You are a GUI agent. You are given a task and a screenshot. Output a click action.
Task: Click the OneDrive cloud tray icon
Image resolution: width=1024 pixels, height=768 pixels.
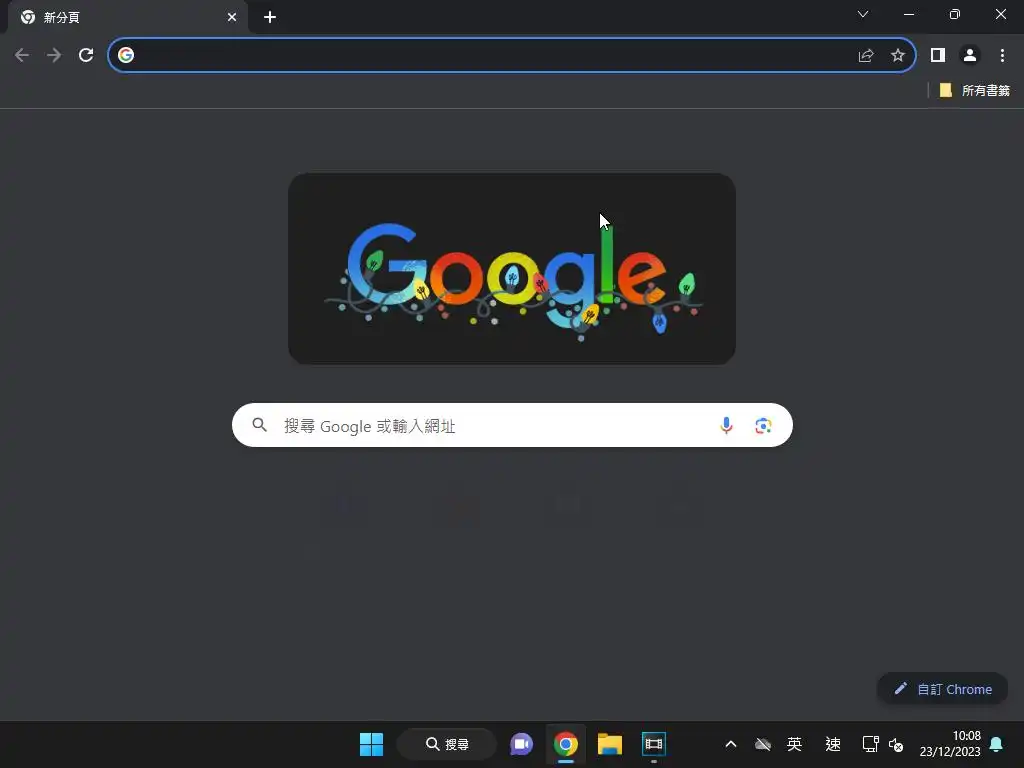click(763, 744)
